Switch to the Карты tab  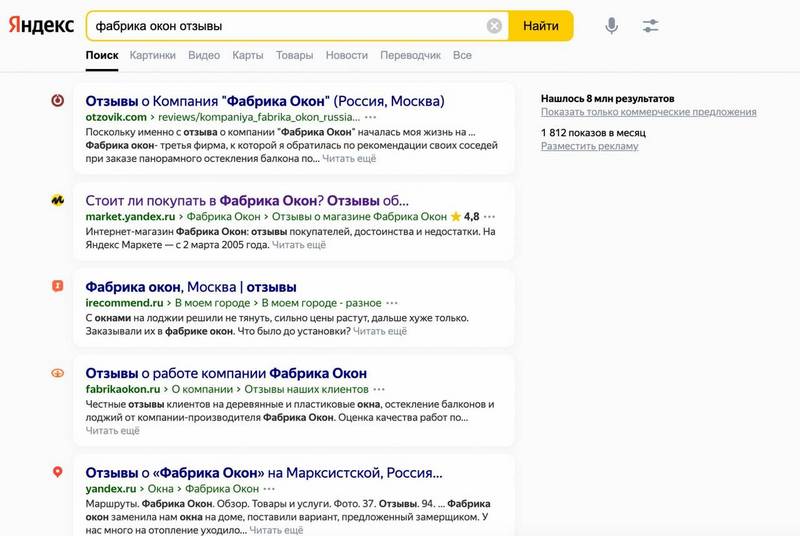point(248,55)
